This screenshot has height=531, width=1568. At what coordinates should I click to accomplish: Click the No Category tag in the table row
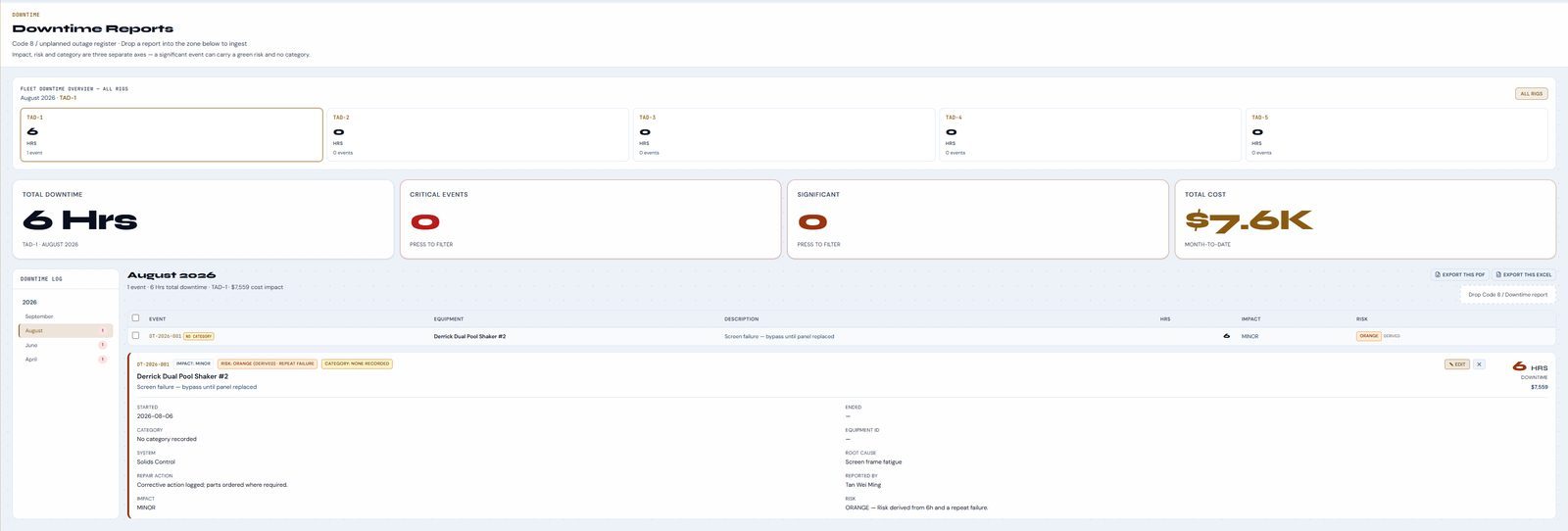tap(199, 336)
